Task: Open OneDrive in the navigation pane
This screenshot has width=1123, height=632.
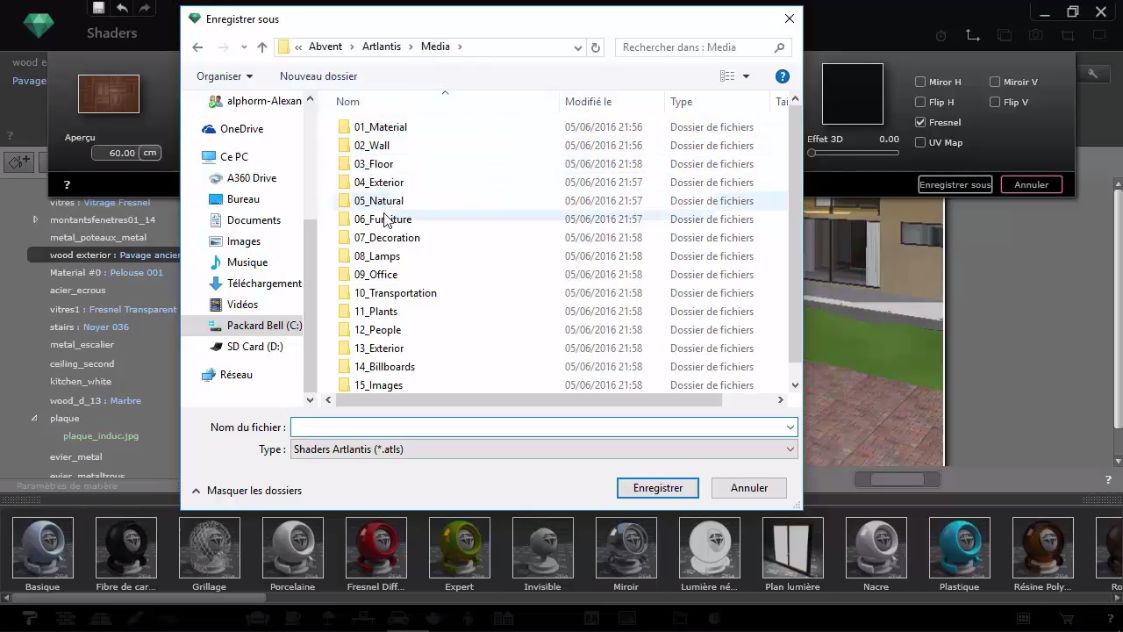Action: pyautogui.click(x=241, y=129)
